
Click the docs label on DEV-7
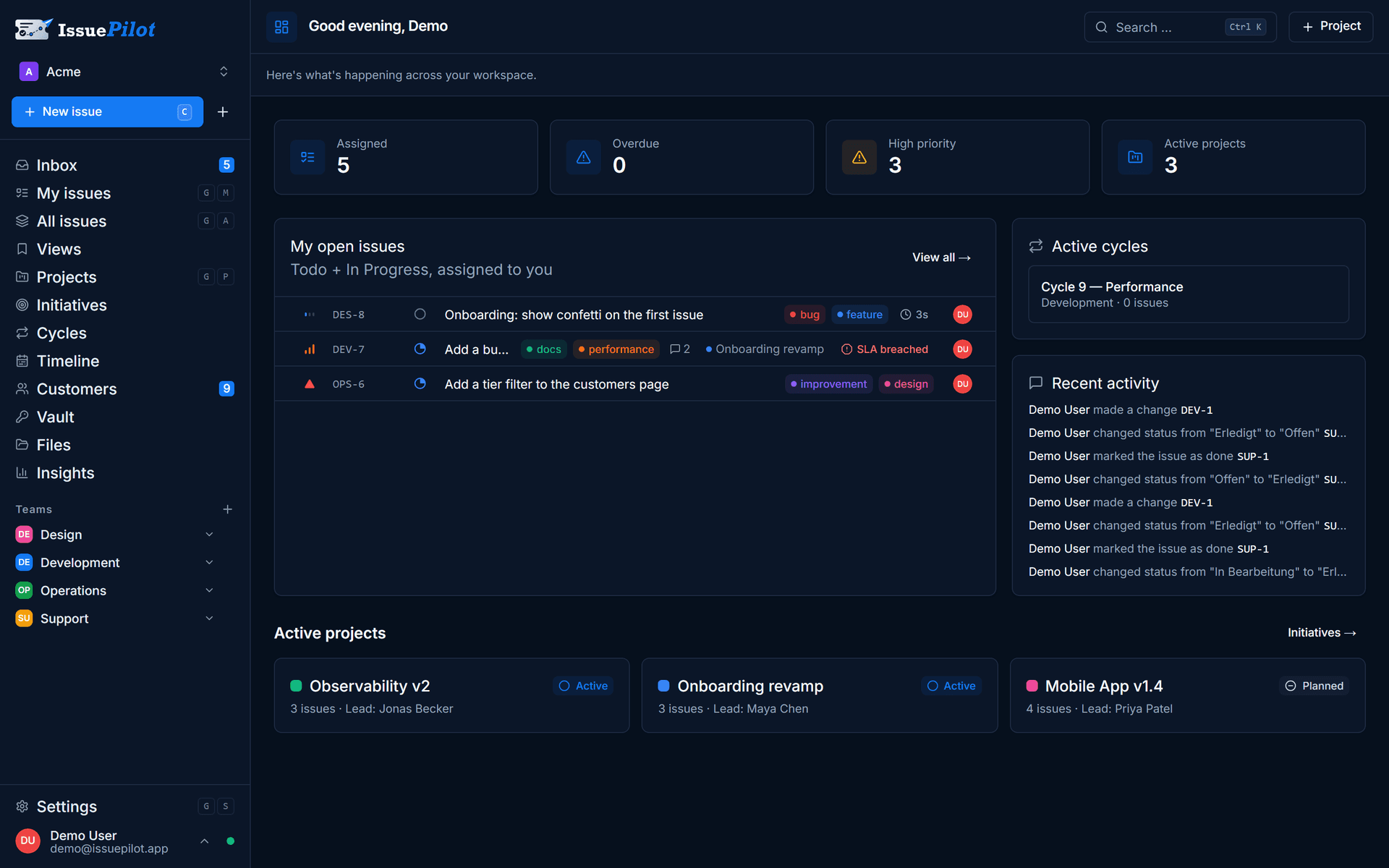click(x=544, y=349)
